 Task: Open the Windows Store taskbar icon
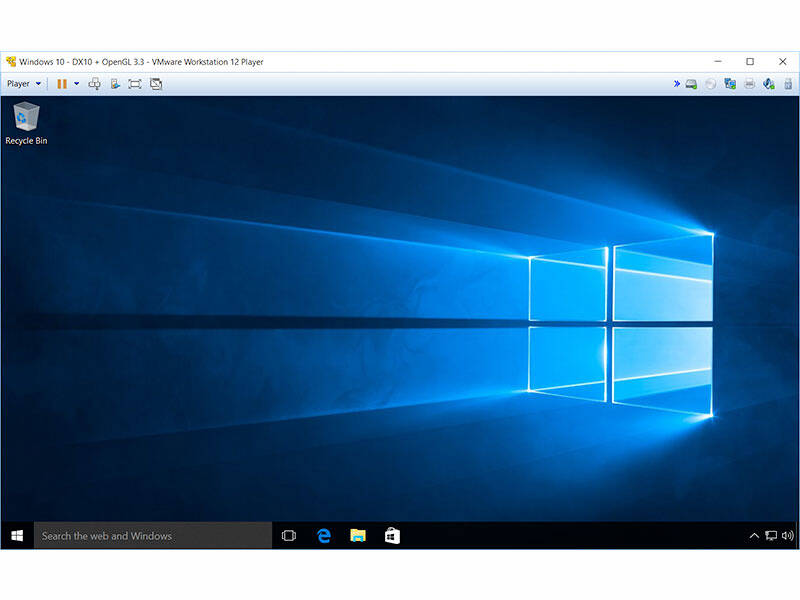click(392, 536)
